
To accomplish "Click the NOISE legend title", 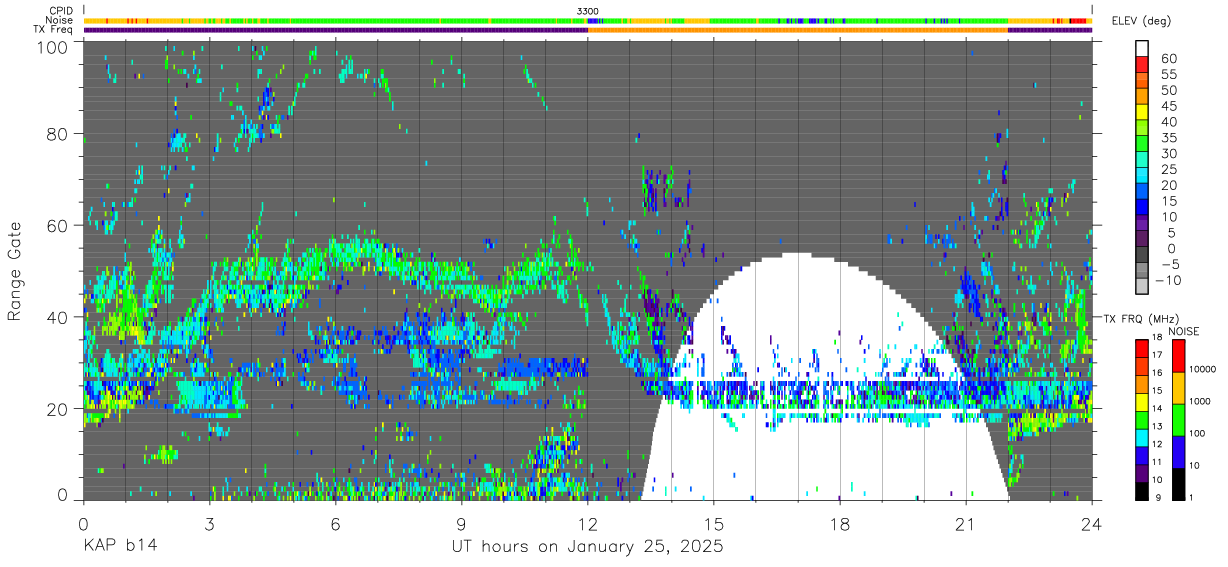I will click(1183, 331).
